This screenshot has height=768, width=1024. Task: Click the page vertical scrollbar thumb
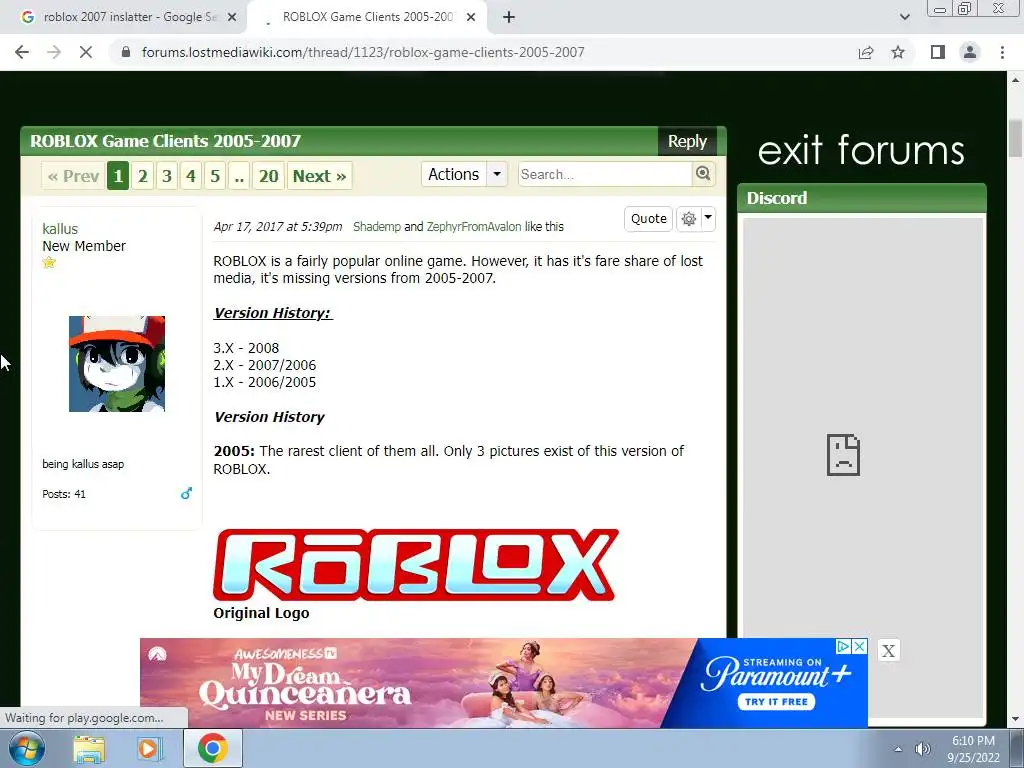1015,138
